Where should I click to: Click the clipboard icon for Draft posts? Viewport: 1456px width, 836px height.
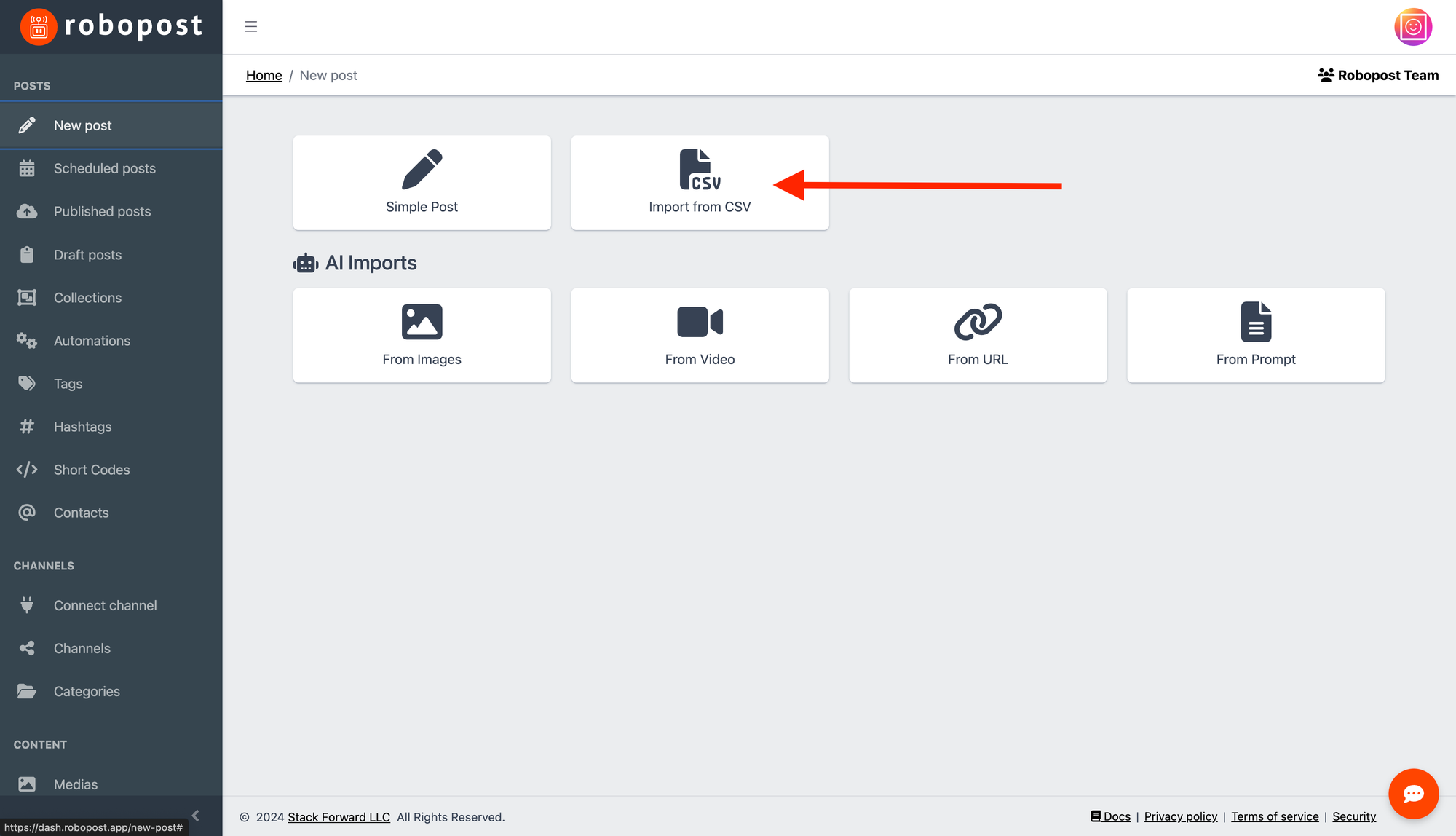tap(27, 254)
